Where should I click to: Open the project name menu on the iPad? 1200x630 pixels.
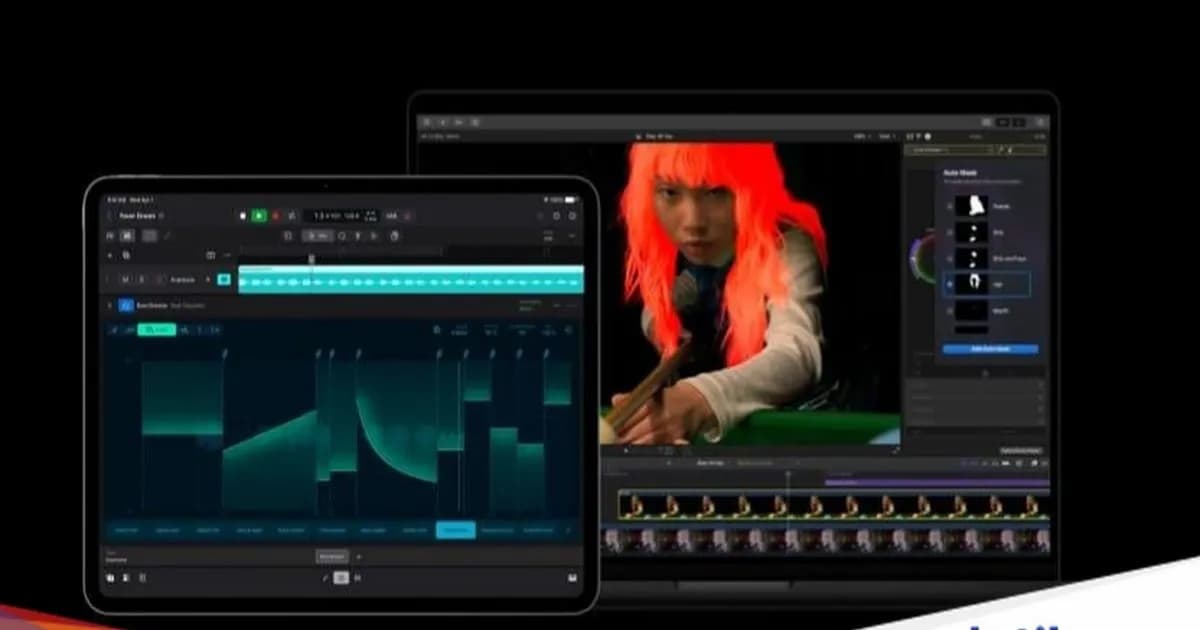(x=142, y=215)
